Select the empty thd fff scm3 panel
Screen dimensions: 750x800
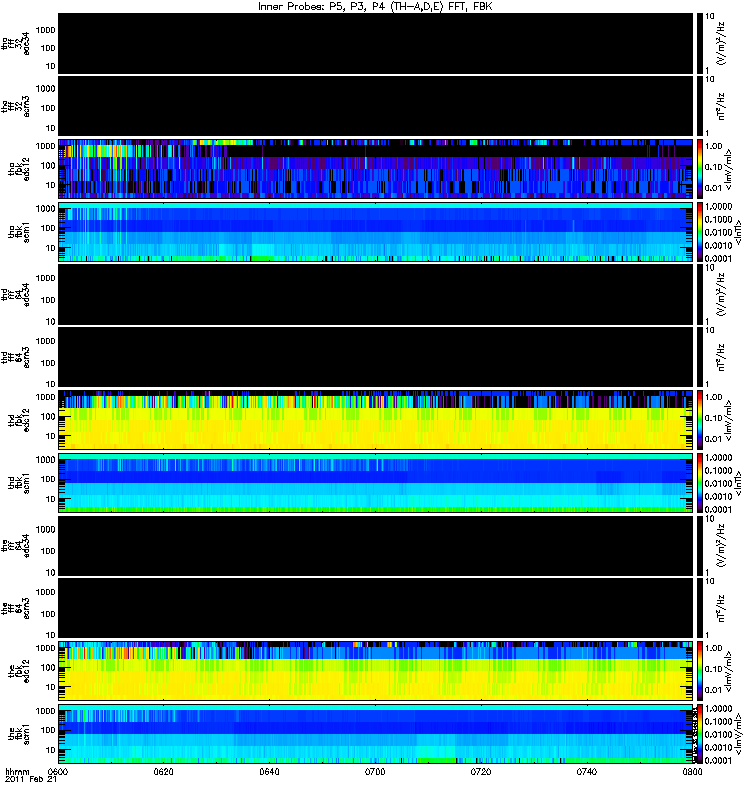tap(375, 356)
